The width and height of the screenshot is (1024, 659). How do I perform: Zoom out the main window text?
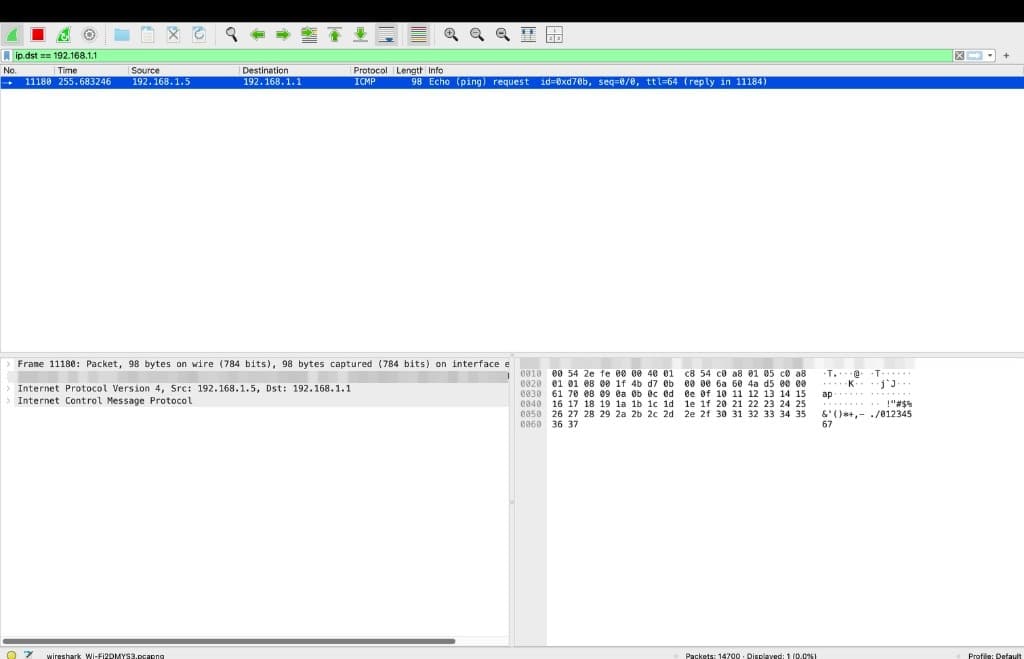point(477,35)
